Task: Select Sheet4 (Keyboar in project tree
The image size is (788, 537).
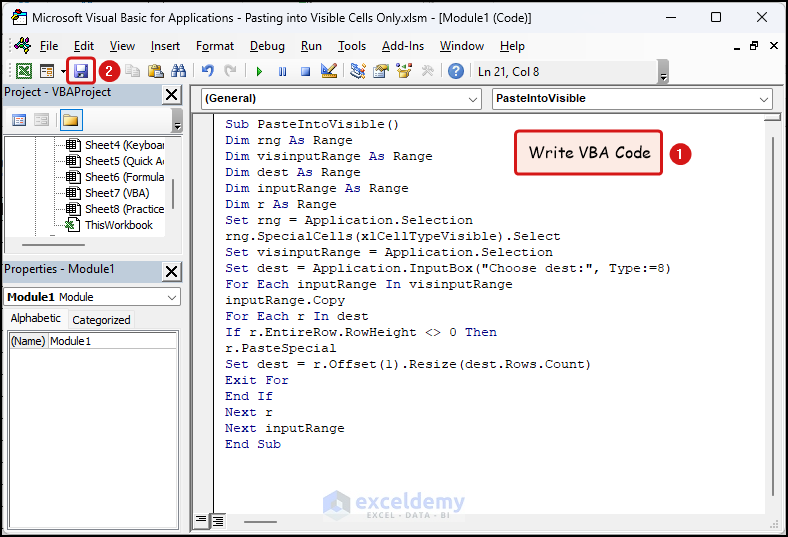Action: [x=124, y=145]
